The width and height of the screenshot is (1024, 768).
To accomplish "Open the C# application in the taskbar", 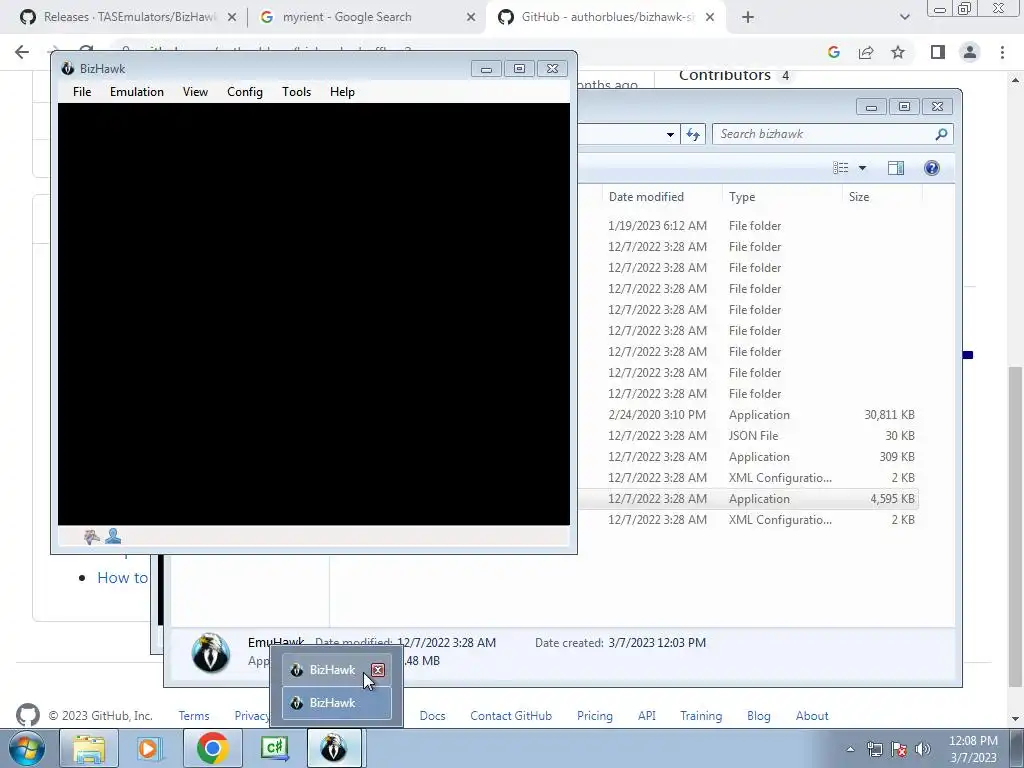I will click(274, 748).
